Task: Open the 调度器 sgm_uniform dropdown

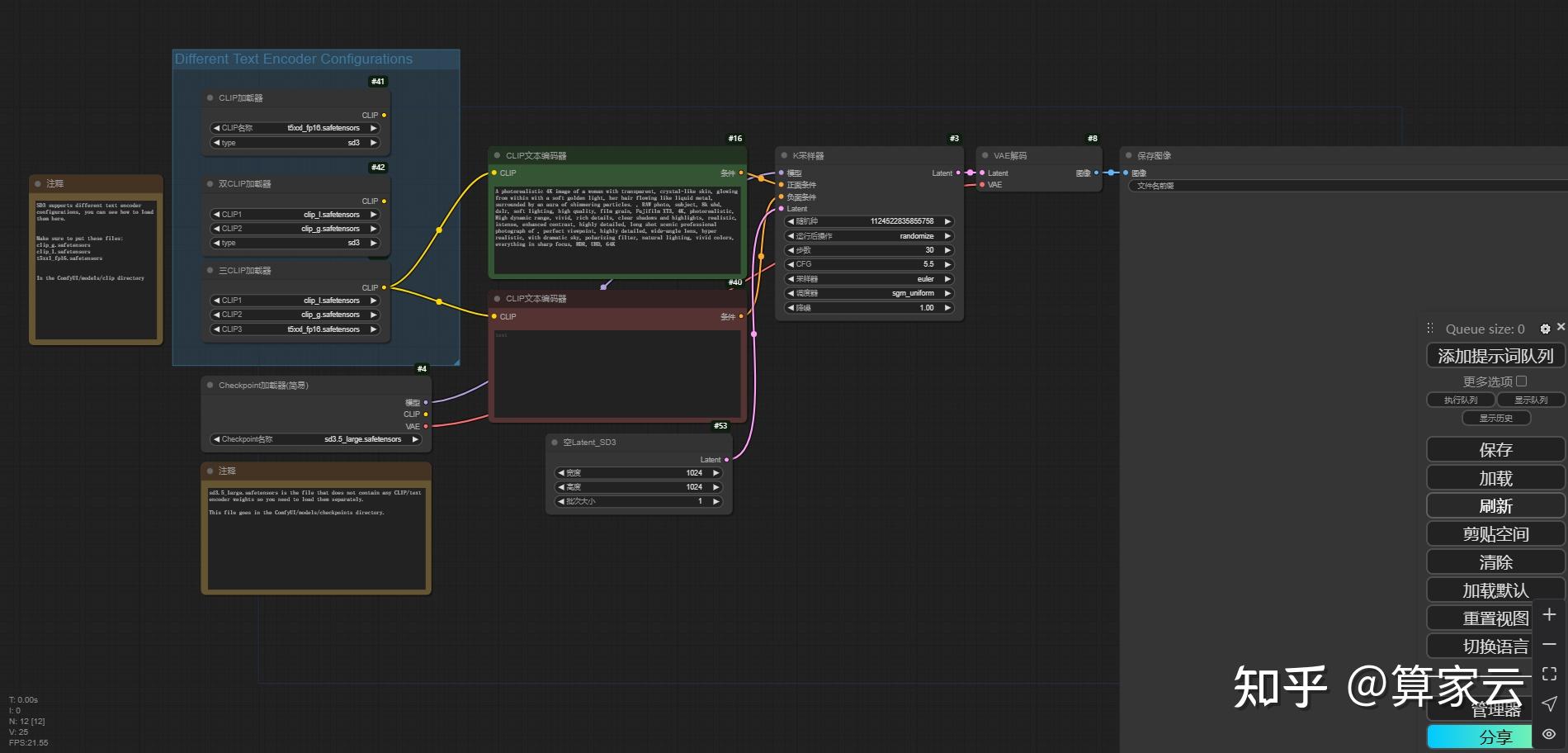Action: click(869, 293)
